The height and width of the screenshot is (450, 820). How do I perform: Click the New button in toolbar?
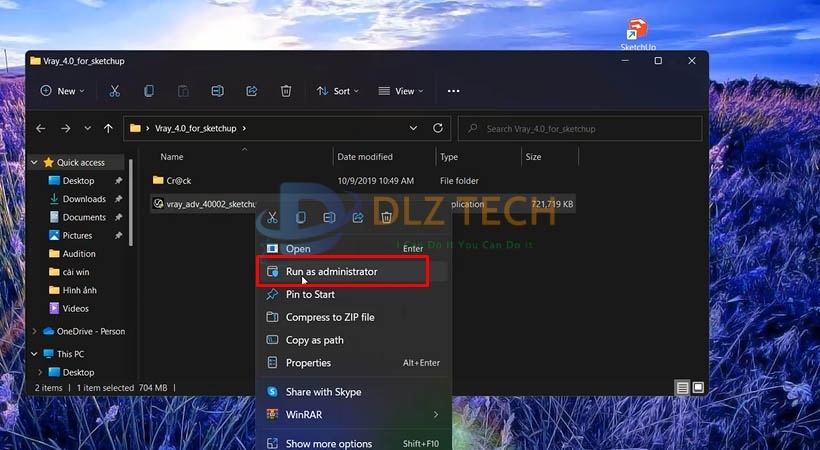point(62,91)
